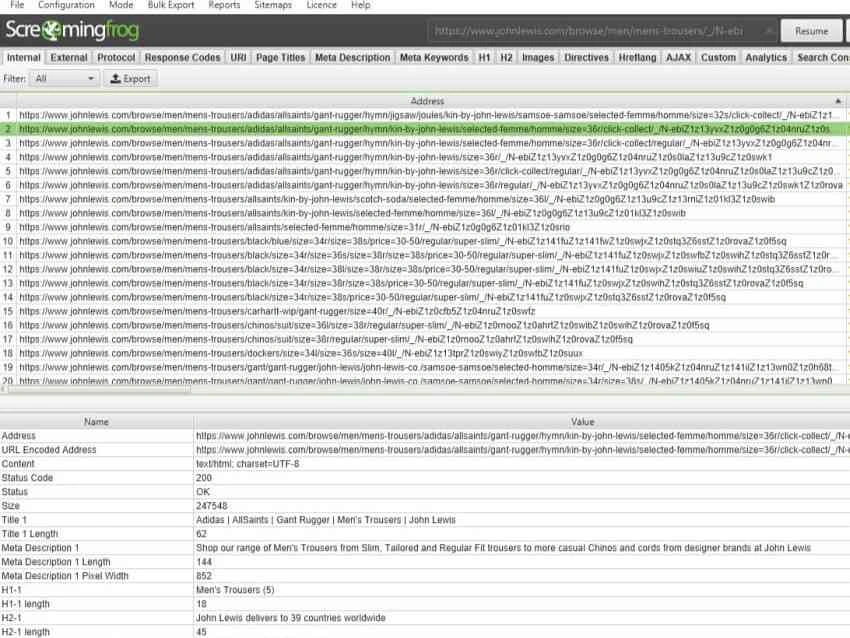Select the Meta Description 1 value text
Image resolution: width=850 pixels, height=638 pixels.
[504, 548]
